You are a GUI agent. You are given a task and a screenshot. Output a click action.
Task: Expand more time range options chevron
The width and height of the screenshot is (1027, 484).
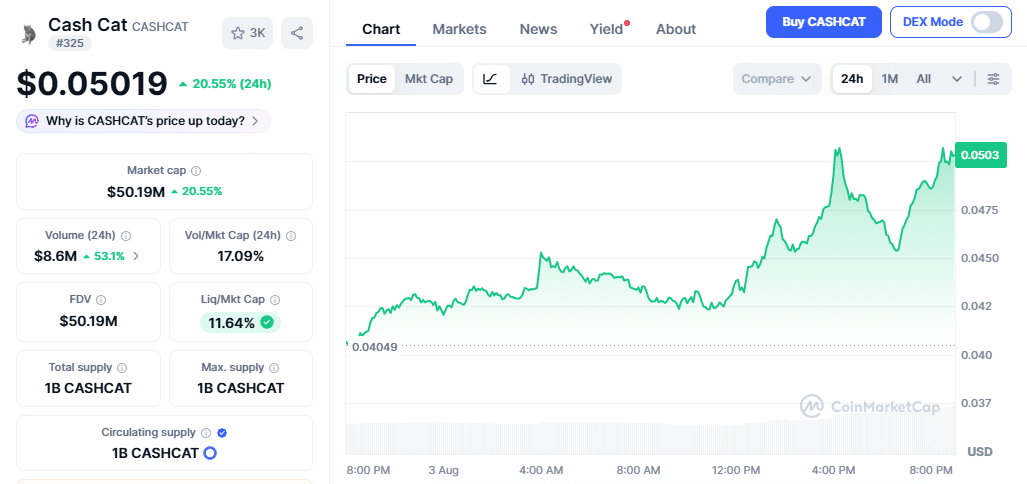point(957,79)
